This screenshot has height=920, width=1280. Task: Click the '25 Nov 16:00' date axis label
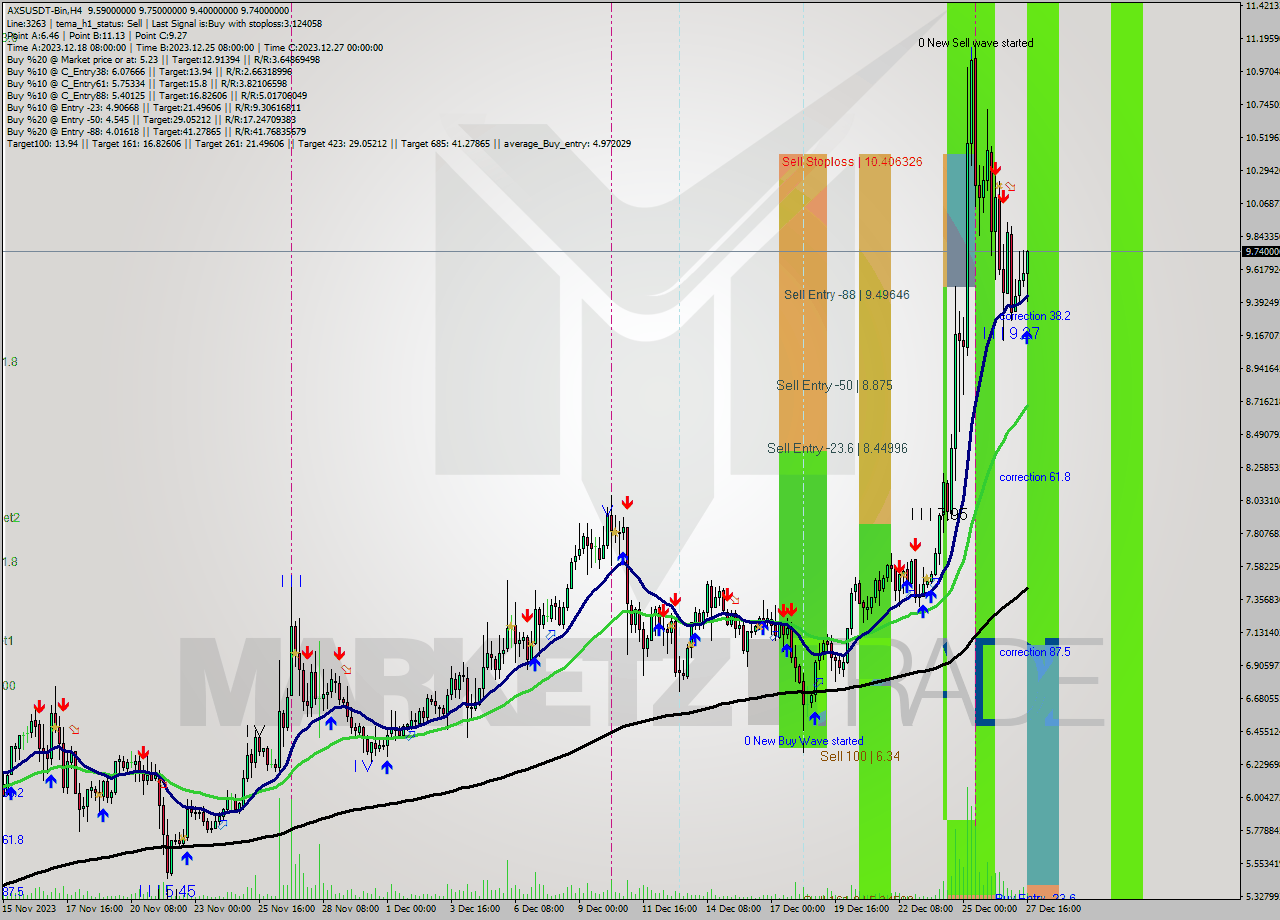tap(286, 909)
